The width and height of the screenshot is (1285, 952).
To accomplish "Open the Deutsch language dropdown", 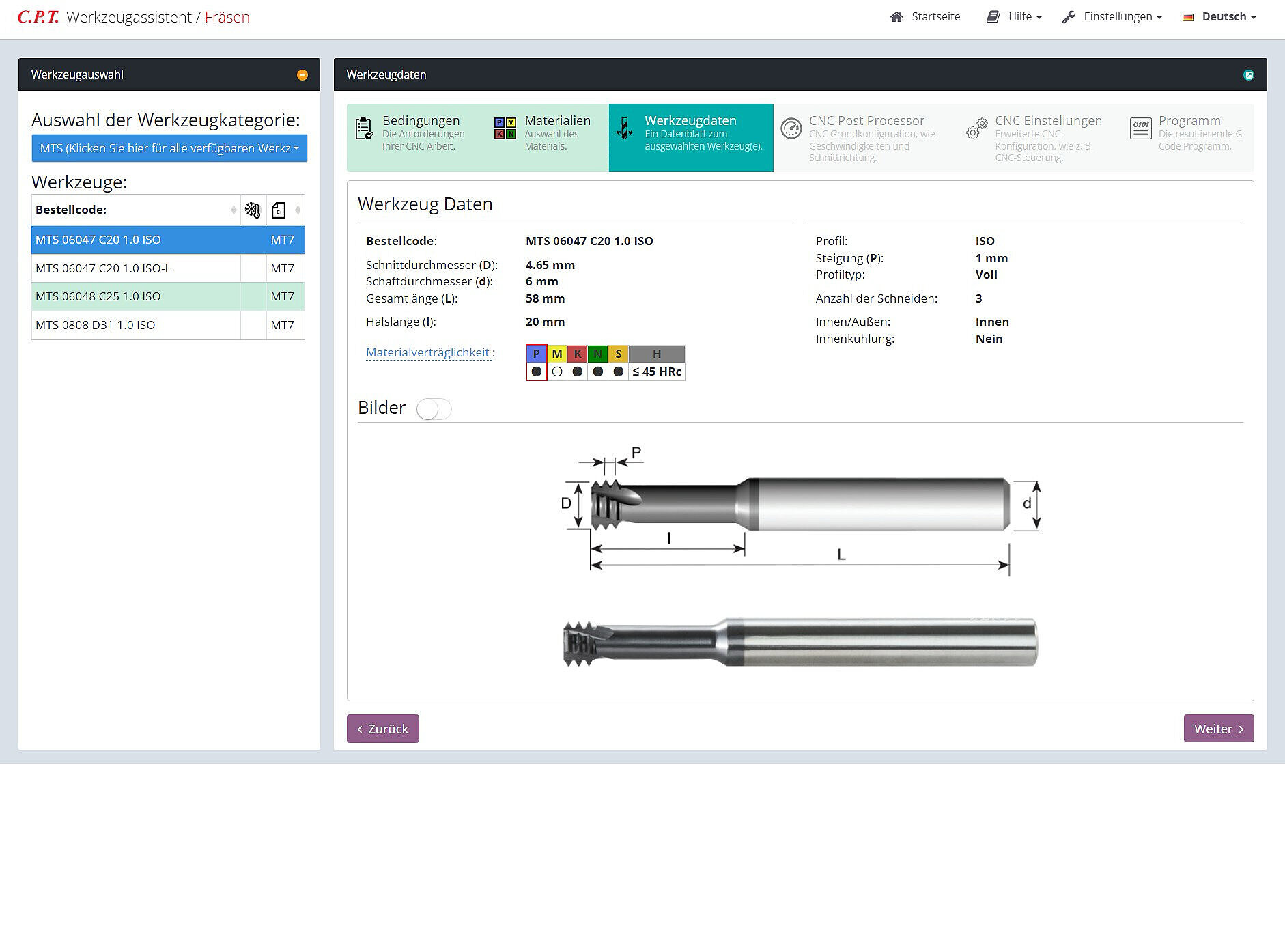I will coord(1219,17).
